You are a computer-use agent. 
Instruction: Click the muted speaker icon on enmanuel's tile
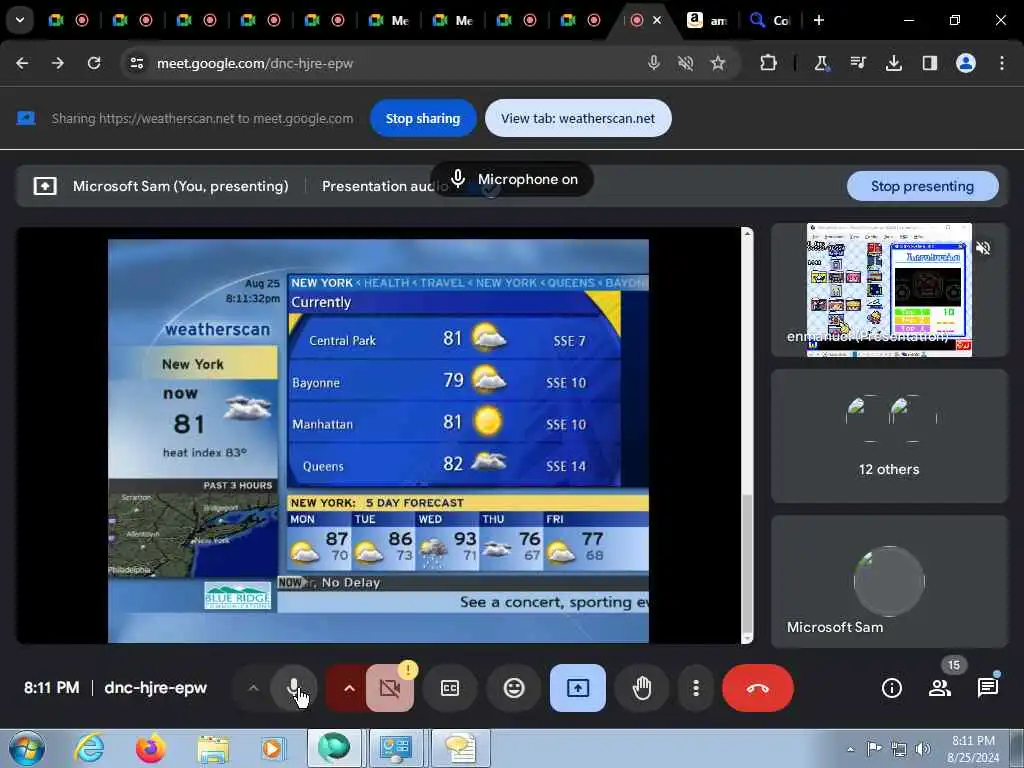pyautogui.click(x=983, y=248)
